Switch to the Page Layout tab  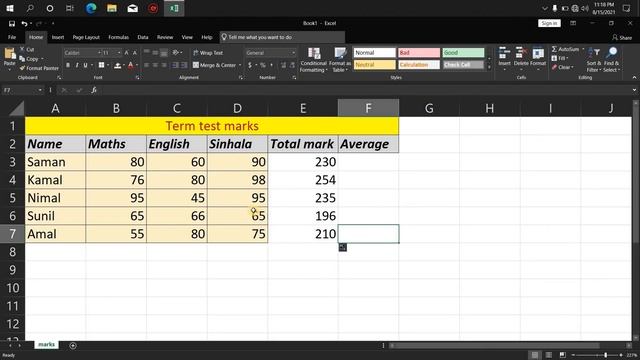(x=86, y=37)
